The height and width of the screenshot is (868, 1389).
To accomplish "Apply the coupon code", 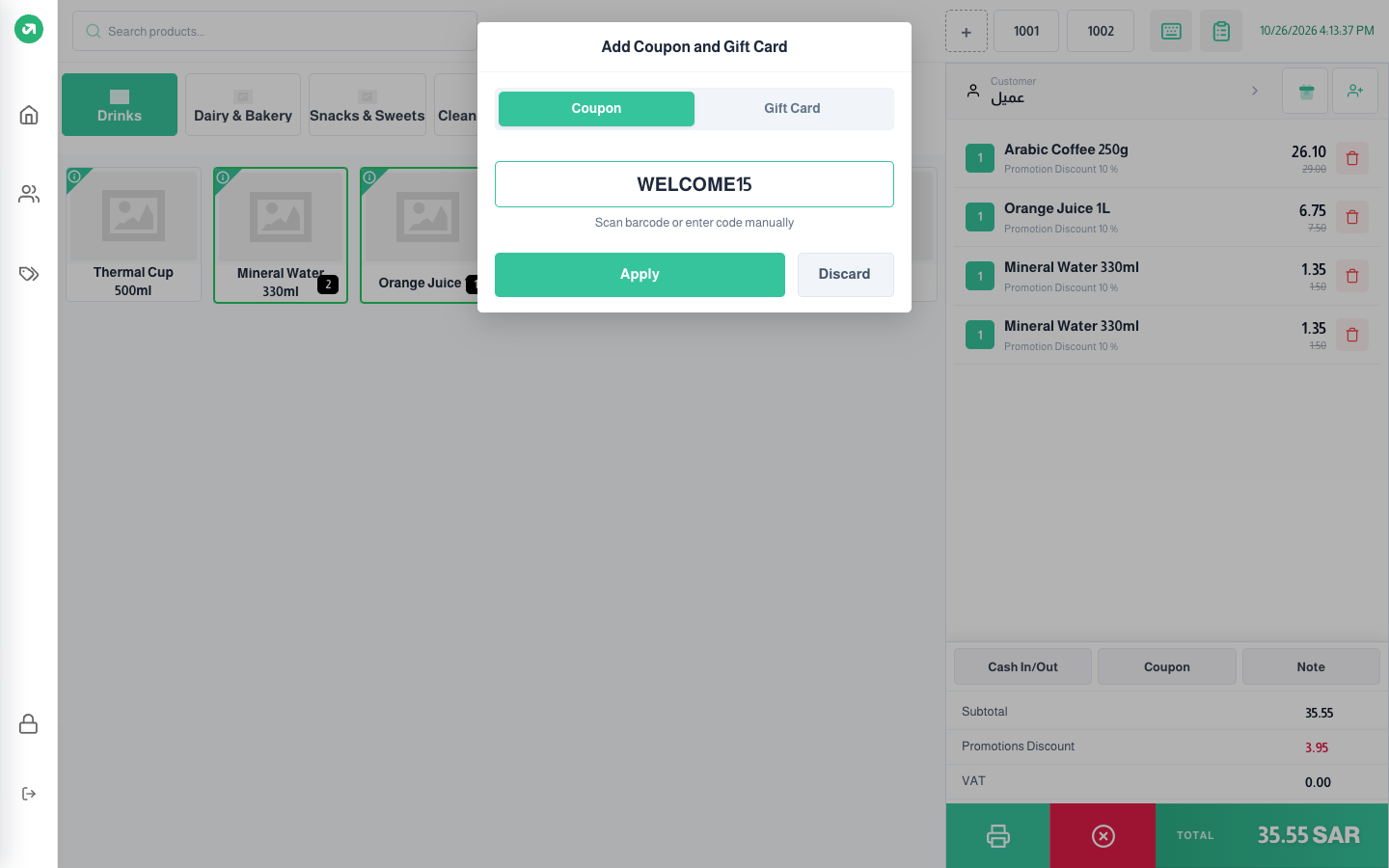I will (x=640, y=275).
